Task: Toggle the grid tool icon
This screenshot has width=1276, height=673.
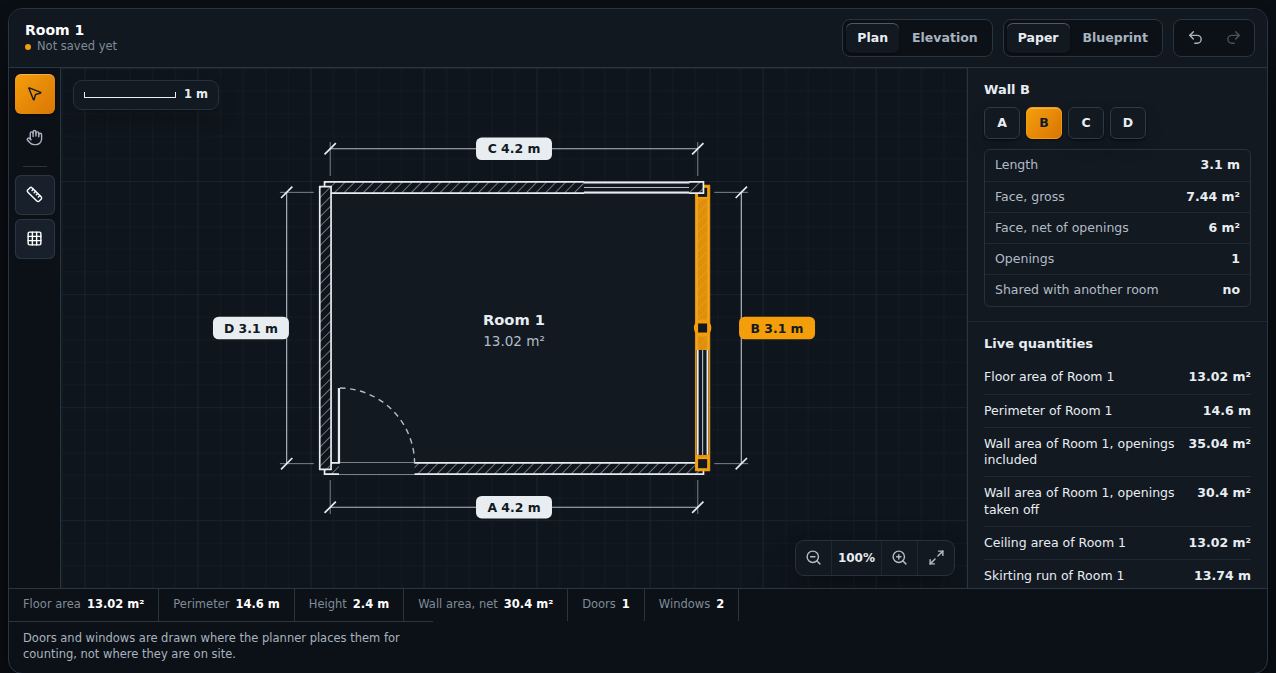Action: (x=35, y=239)
